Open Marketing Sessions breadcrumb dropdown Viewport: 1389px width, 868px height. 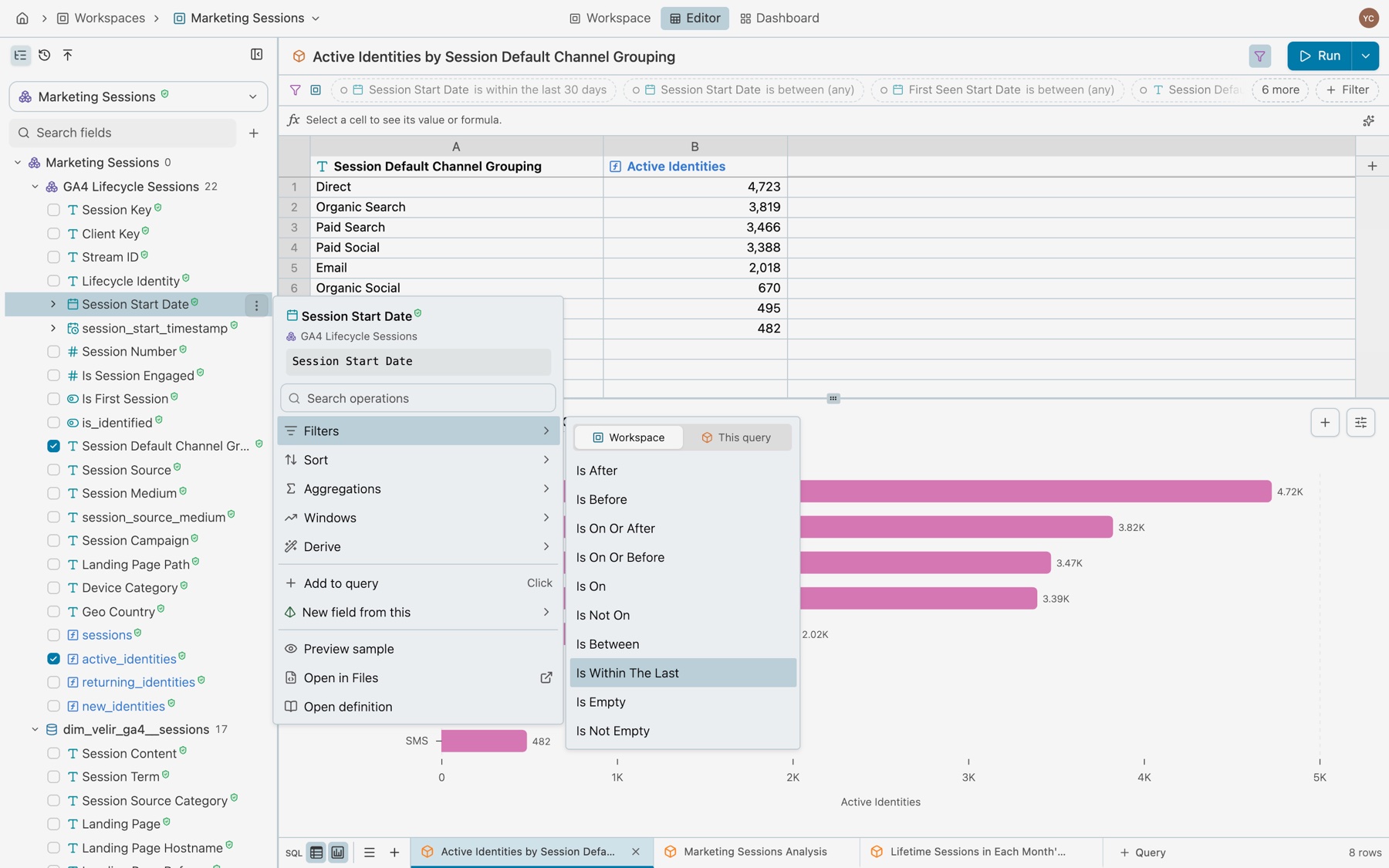315,18
